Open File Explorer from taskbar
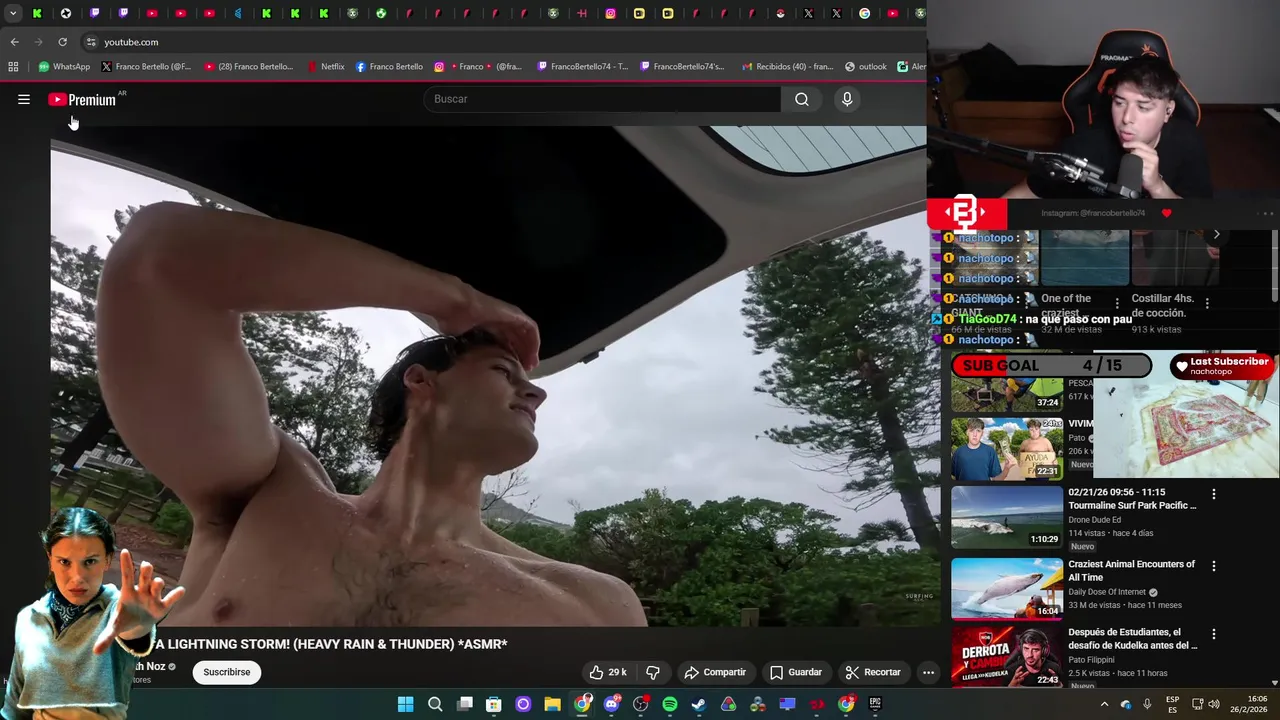 (552, 704)
